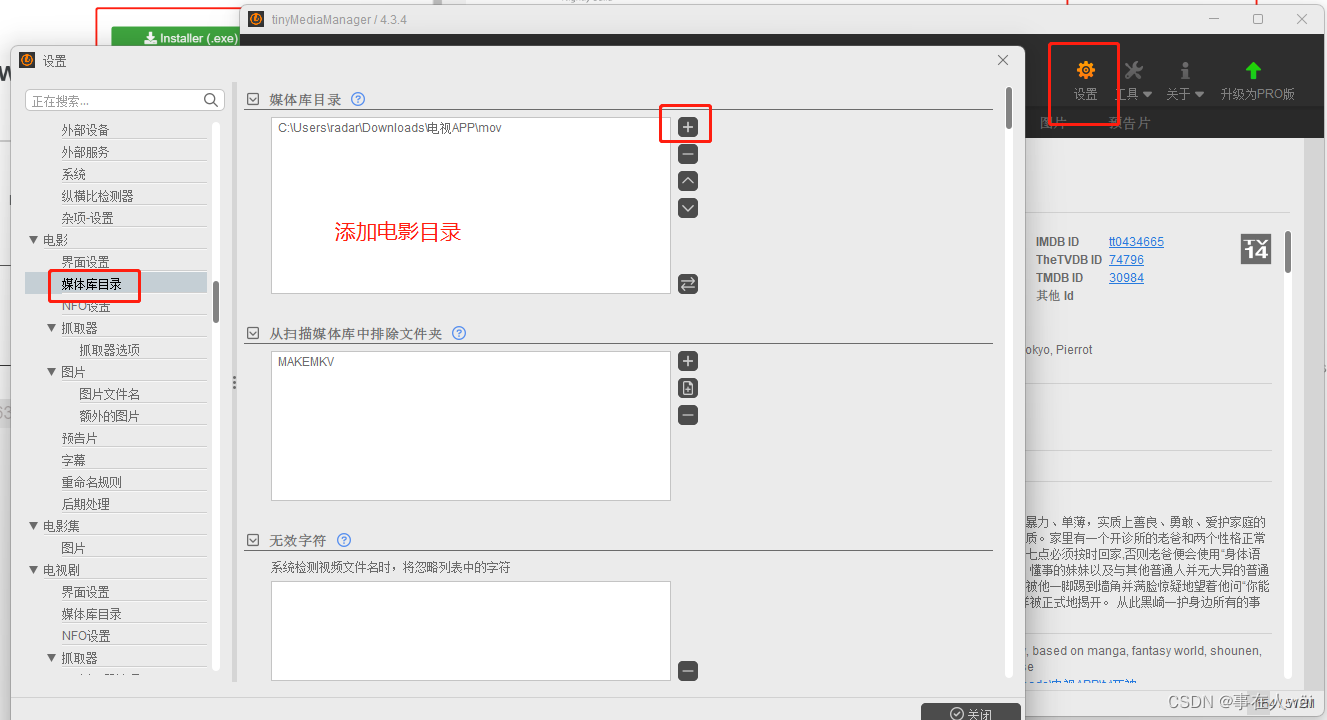Image resolution: width=1327 pixels, height=720 pixels.
Task: Select 外部设备 in settings tree
Action: point(85,130)
